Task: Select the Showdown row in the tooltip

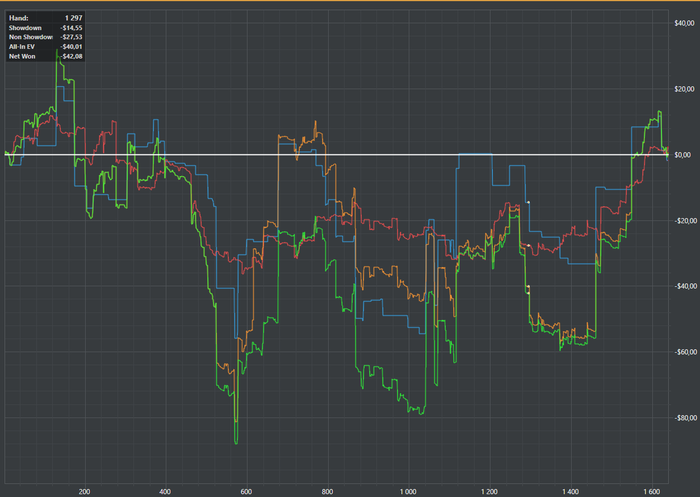Action: (45, 28)
